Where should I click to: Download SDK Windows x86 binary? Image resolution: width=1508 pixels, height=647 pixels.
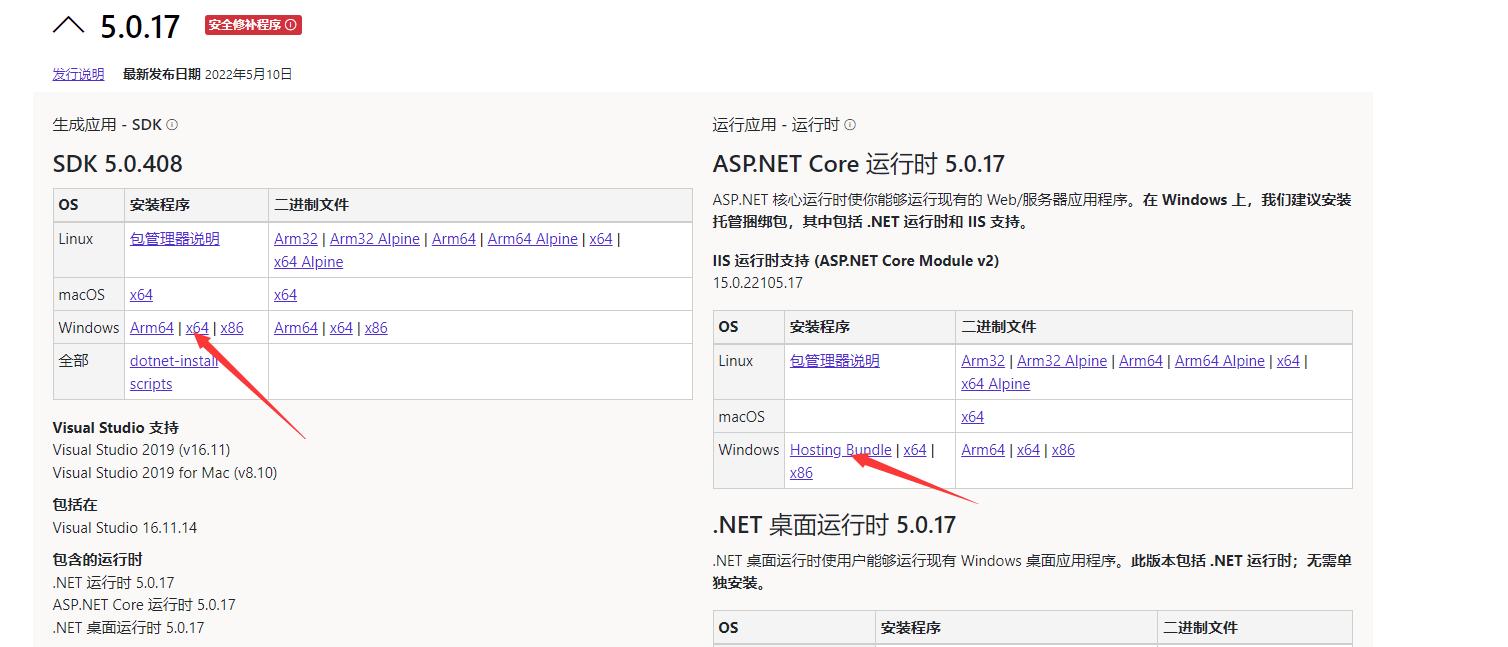pyautogui.click(x=376, y=328)
